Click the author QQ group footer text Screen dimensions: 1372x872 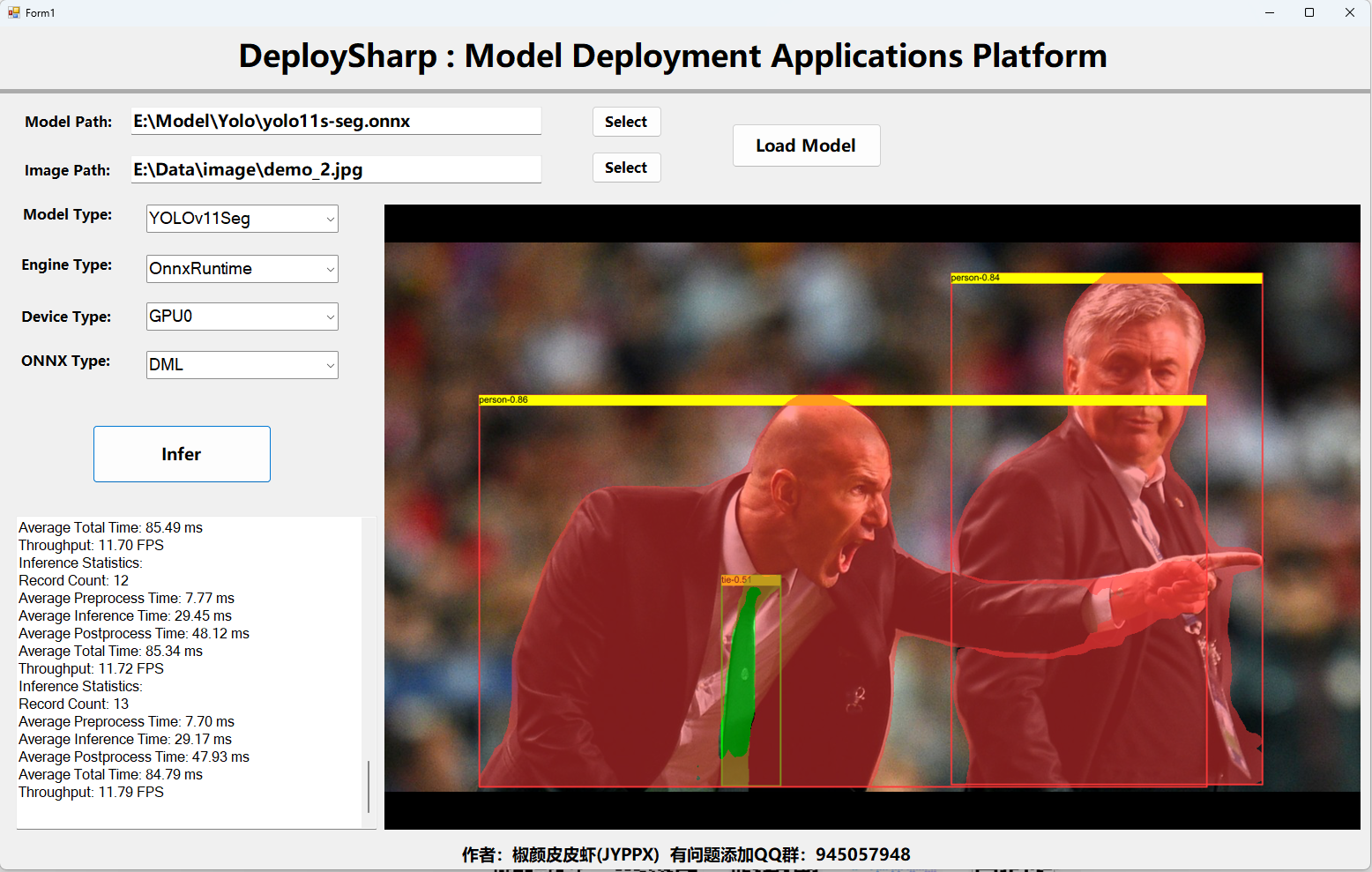[x=686, y=854]
